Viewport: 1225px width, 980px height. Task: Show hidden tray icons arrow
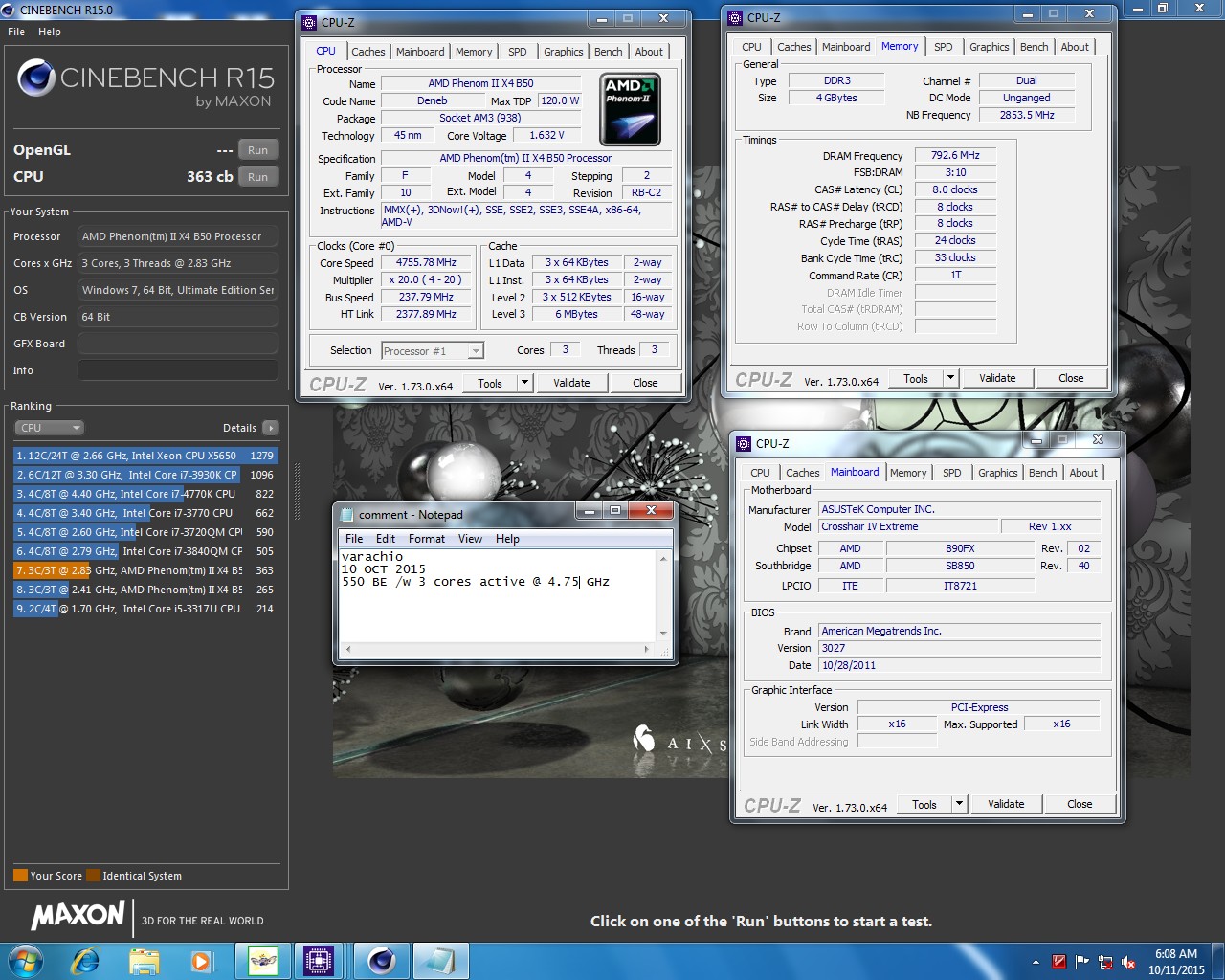tap(1036, 962)
